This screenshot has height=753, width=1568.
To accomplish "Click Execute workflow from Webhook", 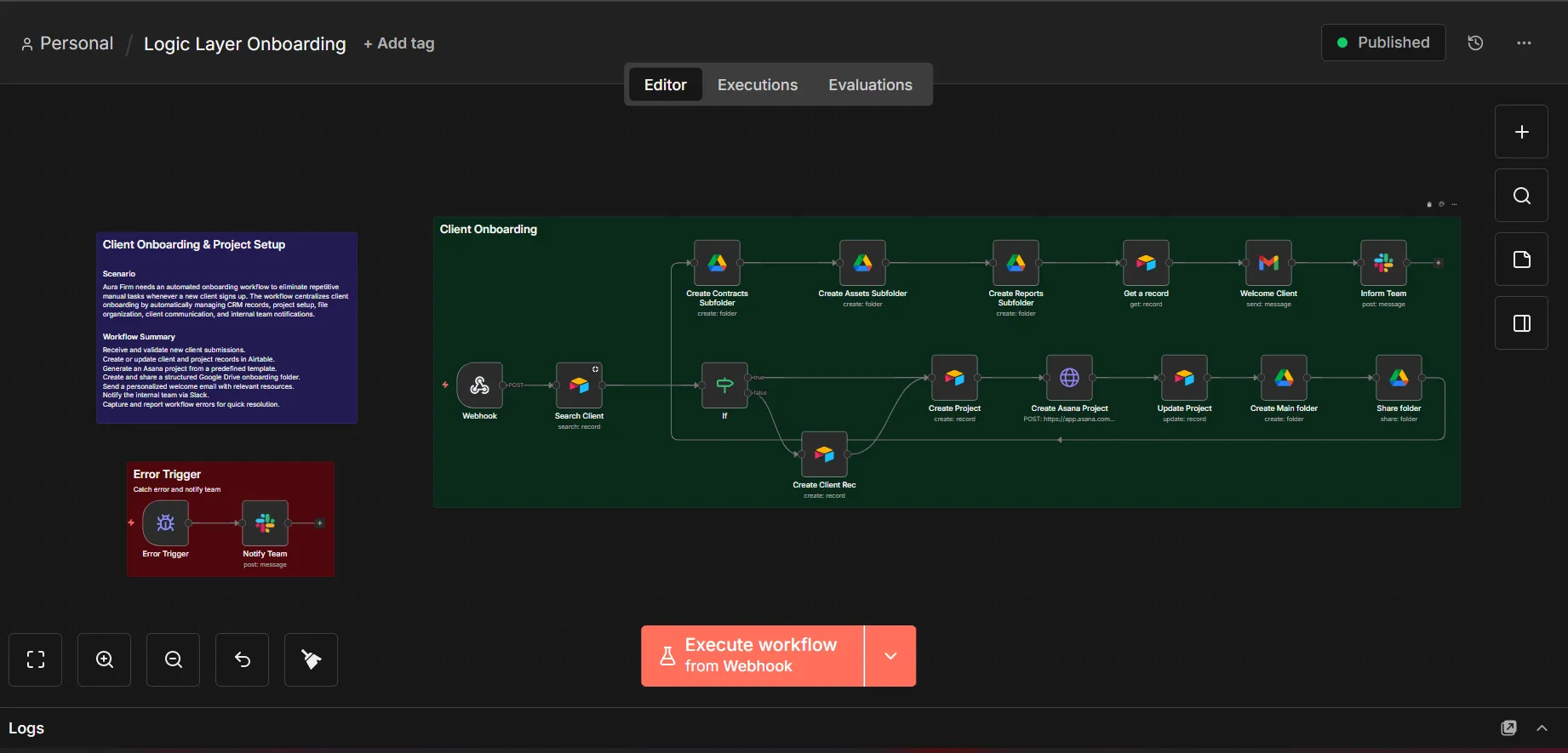I will [753, 656].
